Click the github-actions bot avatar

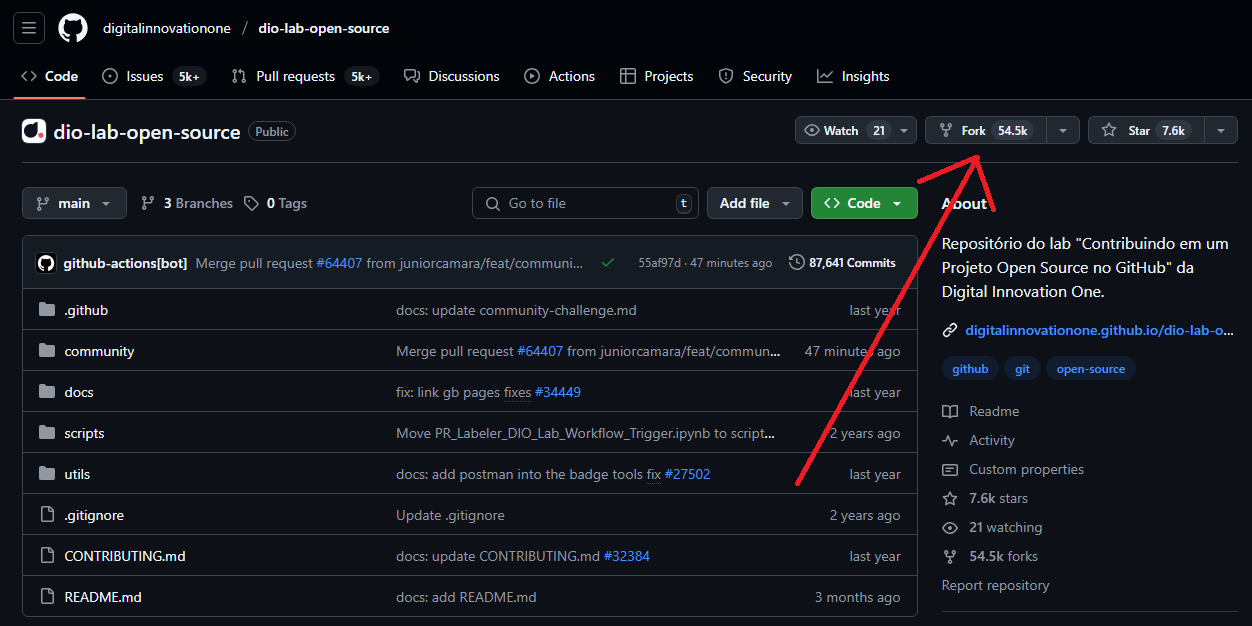[x=46, y=263]
